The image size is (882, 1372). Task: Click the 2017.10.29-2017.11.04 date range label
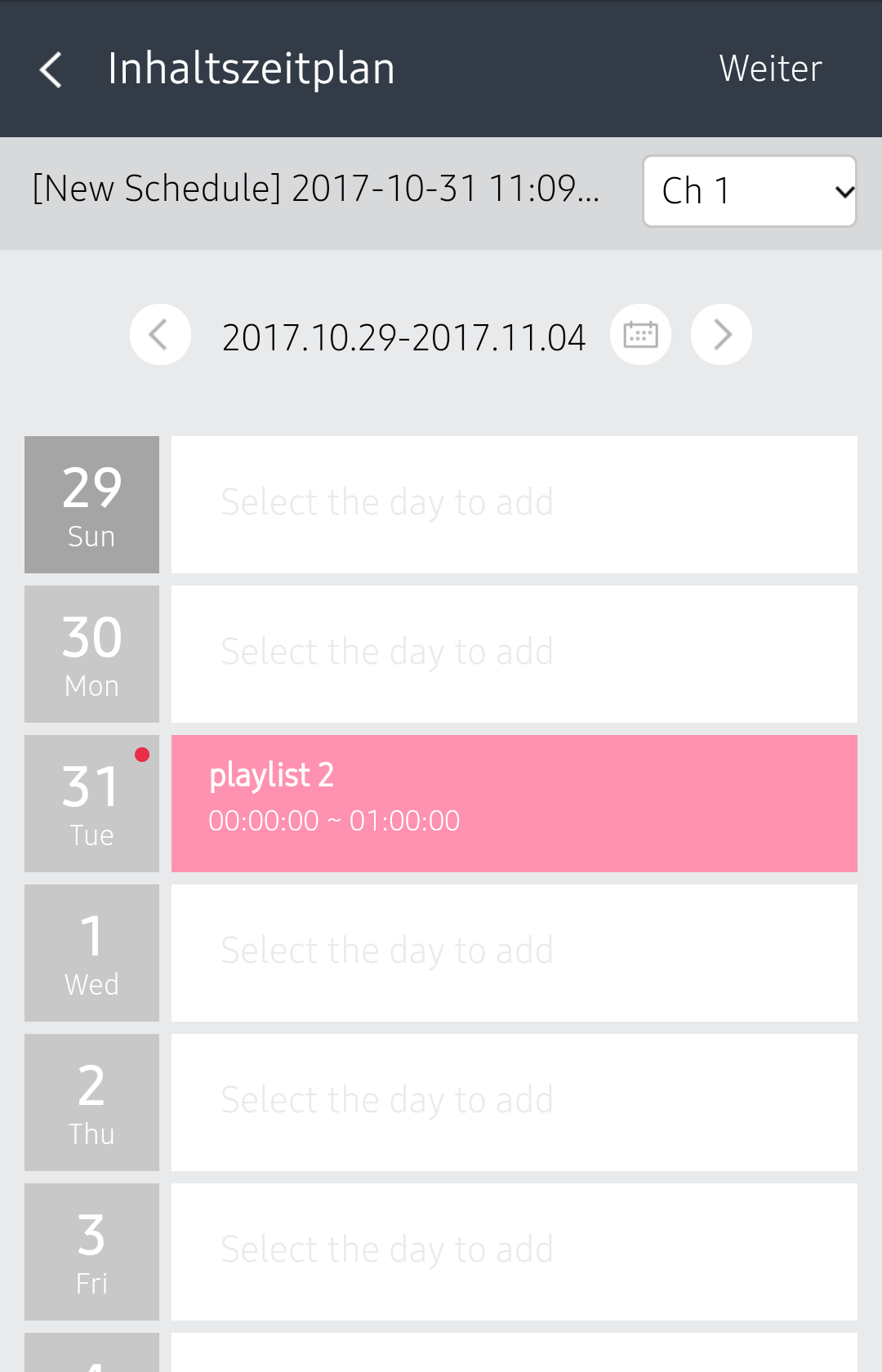coord(403,337)
